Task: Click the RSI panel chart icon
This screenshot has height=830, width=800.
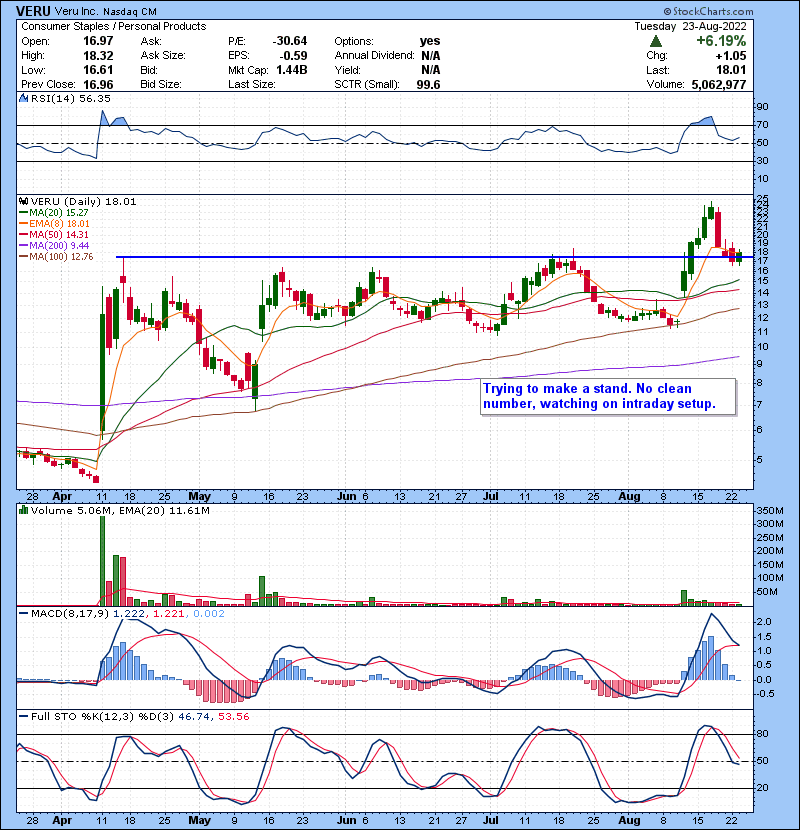Action: [x=23, y=98]
